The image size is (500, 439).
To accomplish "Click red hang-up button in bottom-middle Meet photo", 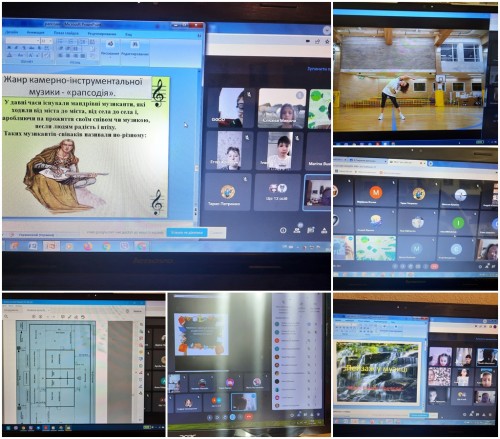I will [x=249, y=417].
